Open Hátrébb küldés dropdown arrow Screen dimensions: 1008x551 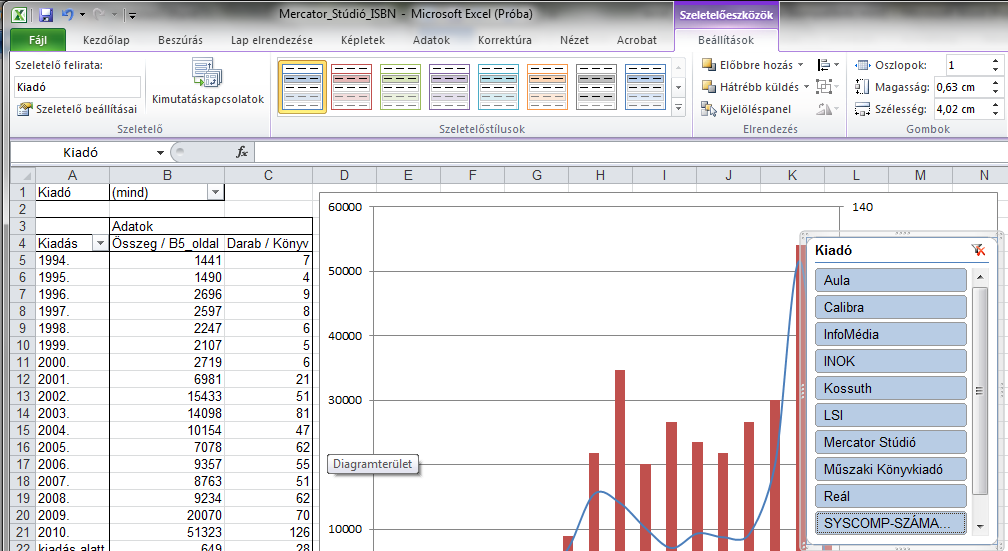point(806,87)
